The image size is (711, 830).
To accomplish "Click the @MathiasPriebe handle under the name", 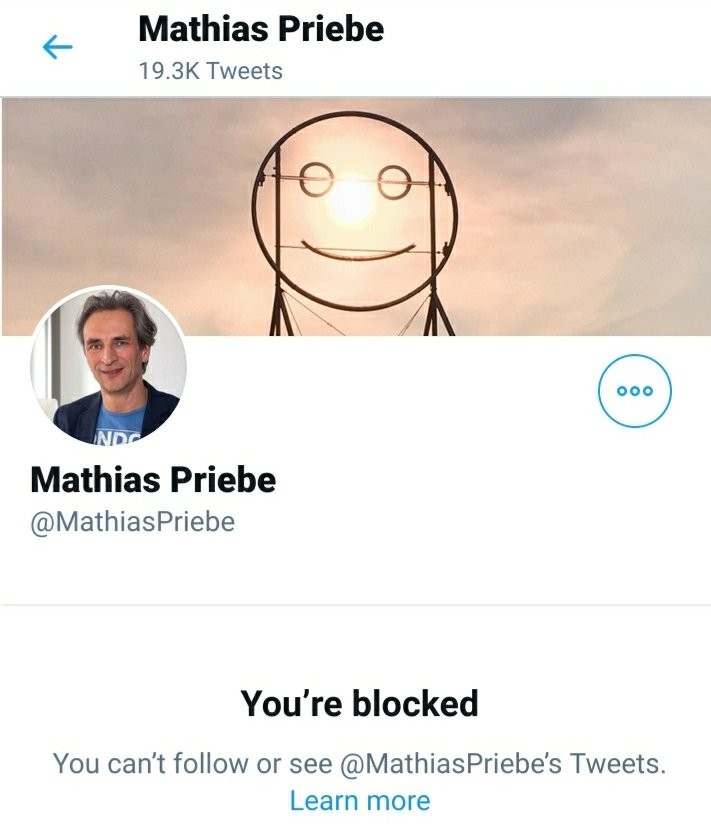I will (133, 522).
